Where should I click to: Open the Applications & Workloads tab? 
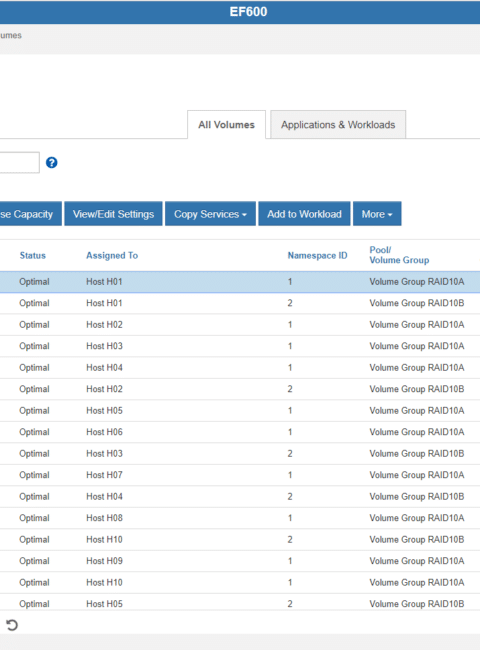[338, 125]
